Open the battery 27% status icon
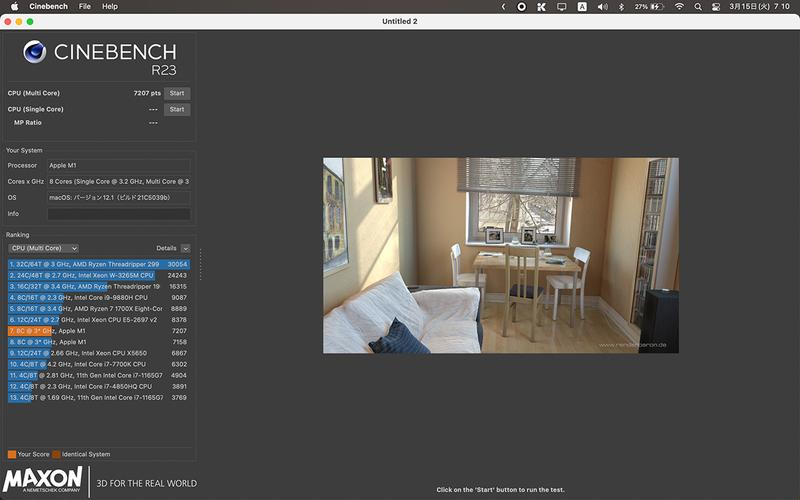 tap(649, 7)
